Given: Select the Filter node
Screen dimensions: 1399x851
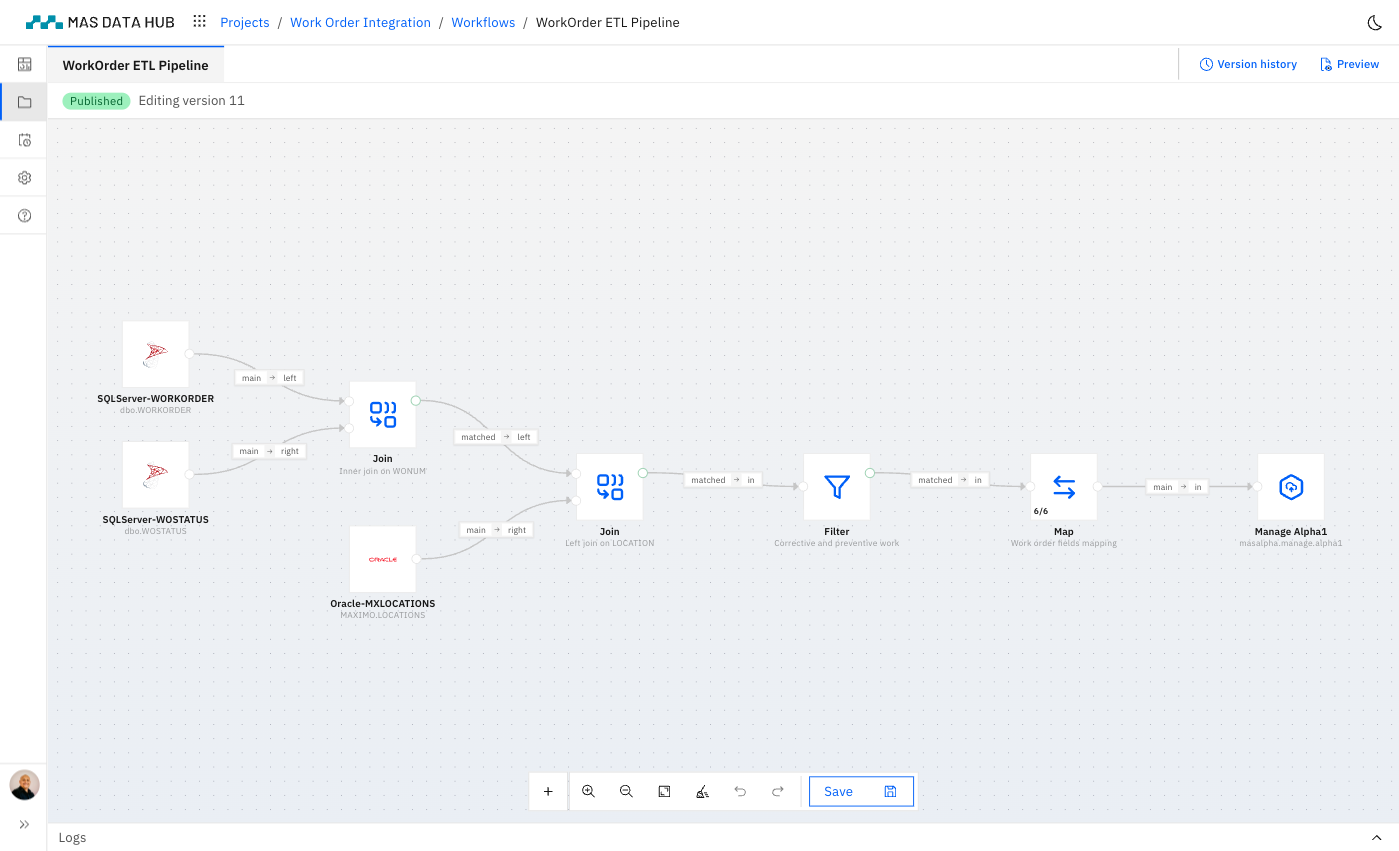Looking at the screenshot, I should pyautogui.click(x=836, y=487).
